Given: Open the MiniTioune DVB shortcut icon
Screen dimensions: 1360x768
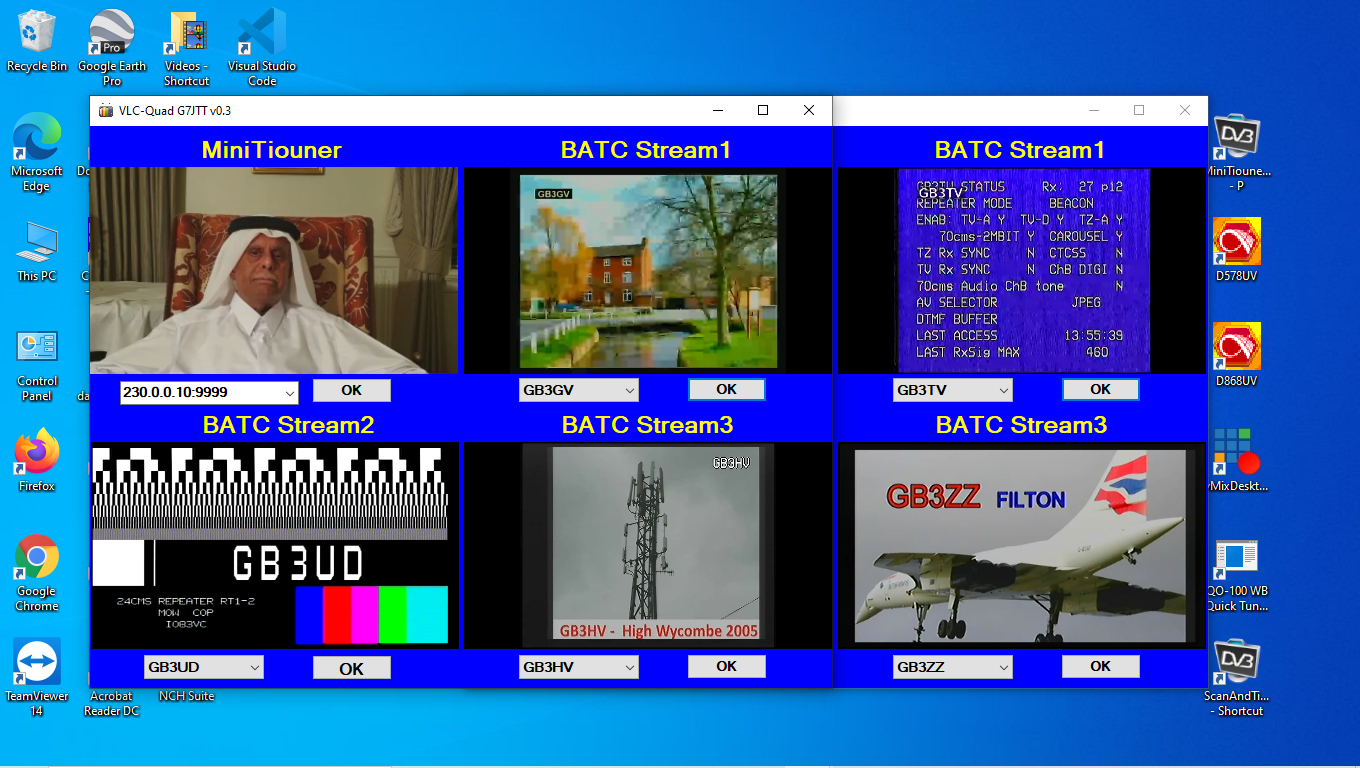Looking at the screenshot, I should point(1238,151).
